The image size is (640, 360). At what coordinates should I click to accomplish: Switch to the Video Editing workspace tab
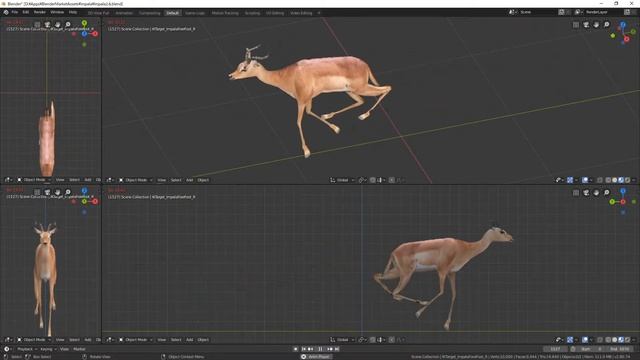[301, 13]
